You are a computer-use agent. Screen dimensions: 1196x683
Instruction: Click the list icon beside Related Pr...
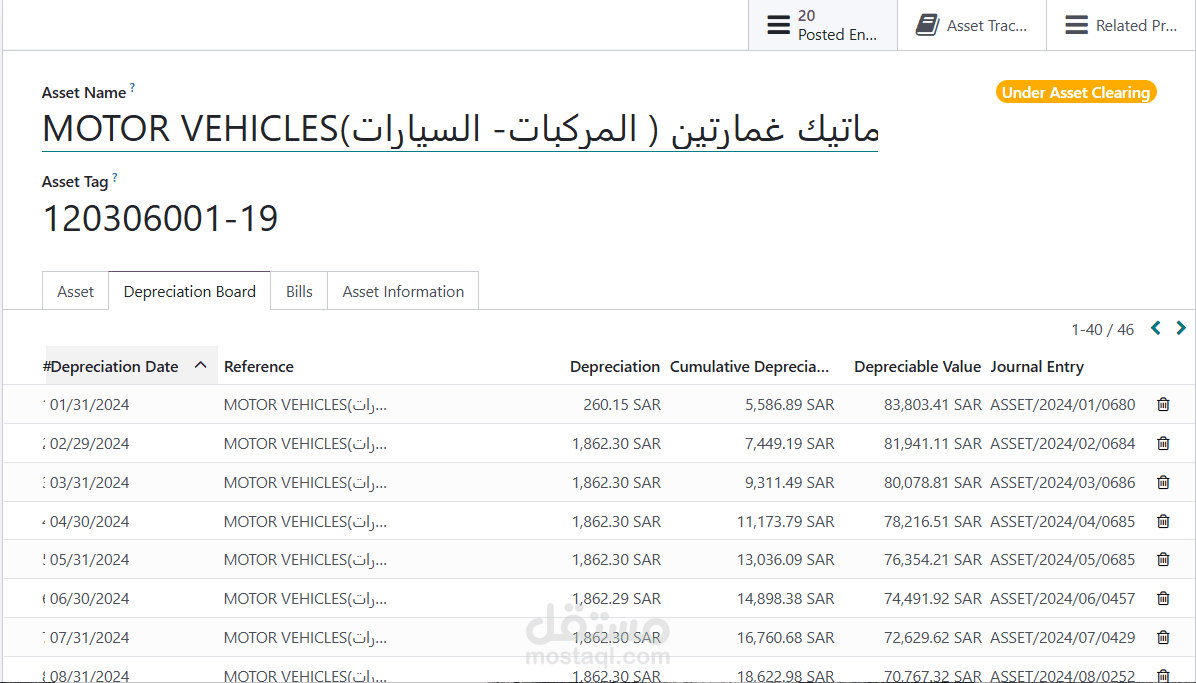click(1076, 25)
